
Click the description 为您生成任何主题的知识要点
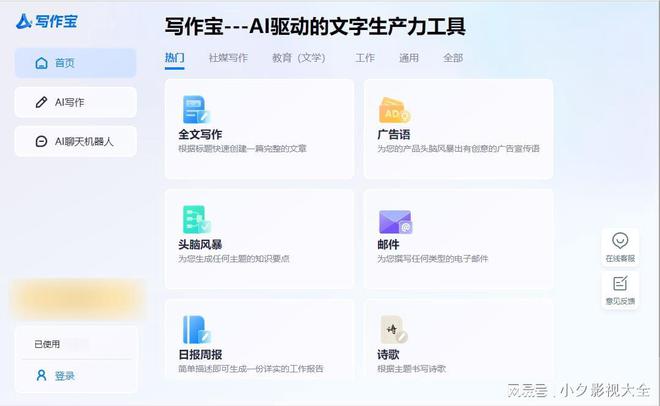tap(234, 259)
